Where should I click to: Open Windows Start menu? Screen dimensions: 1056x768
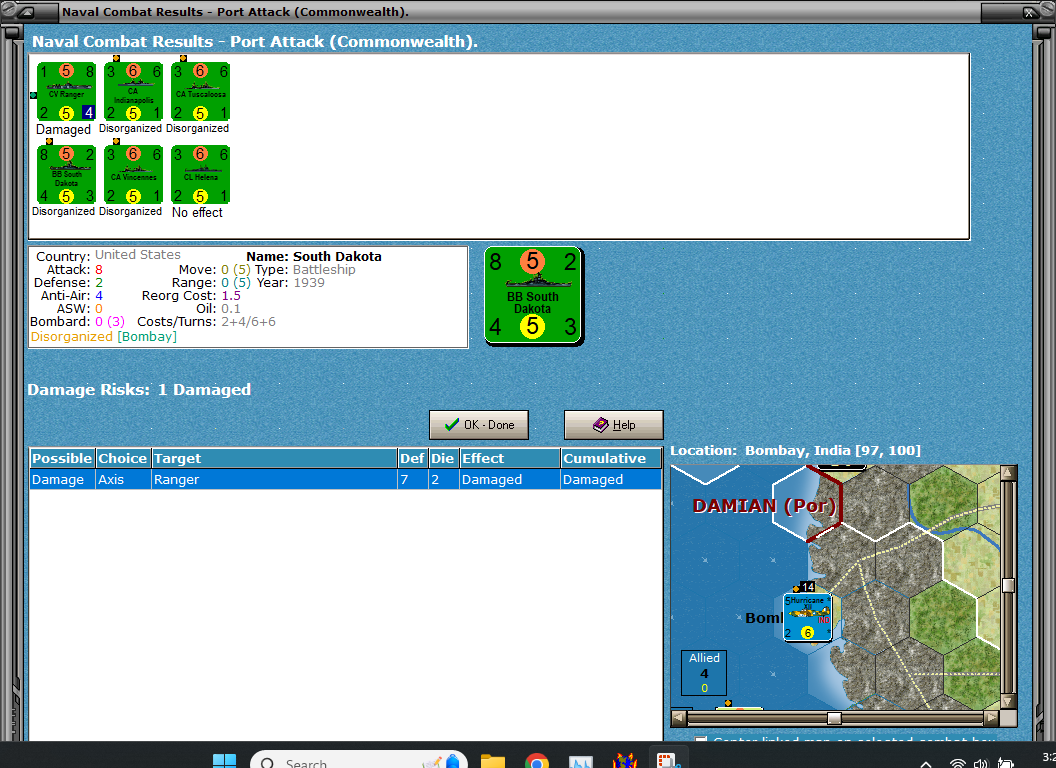[224, 761]
